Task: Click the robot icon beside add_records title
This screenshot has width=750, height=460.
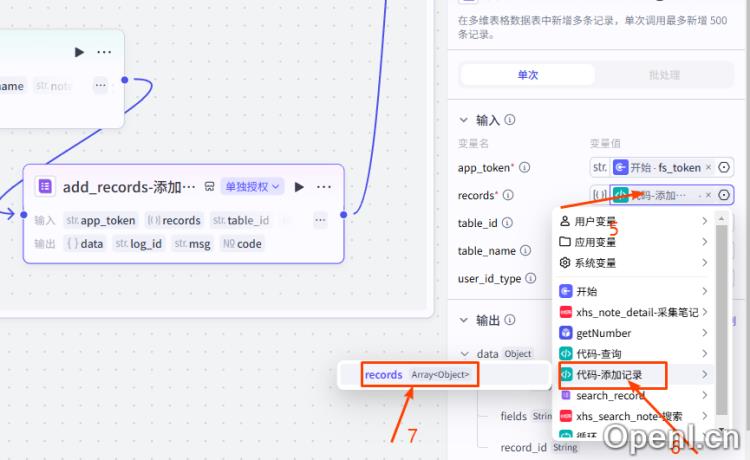Action: pyautogui.click(x=209, y=186)
